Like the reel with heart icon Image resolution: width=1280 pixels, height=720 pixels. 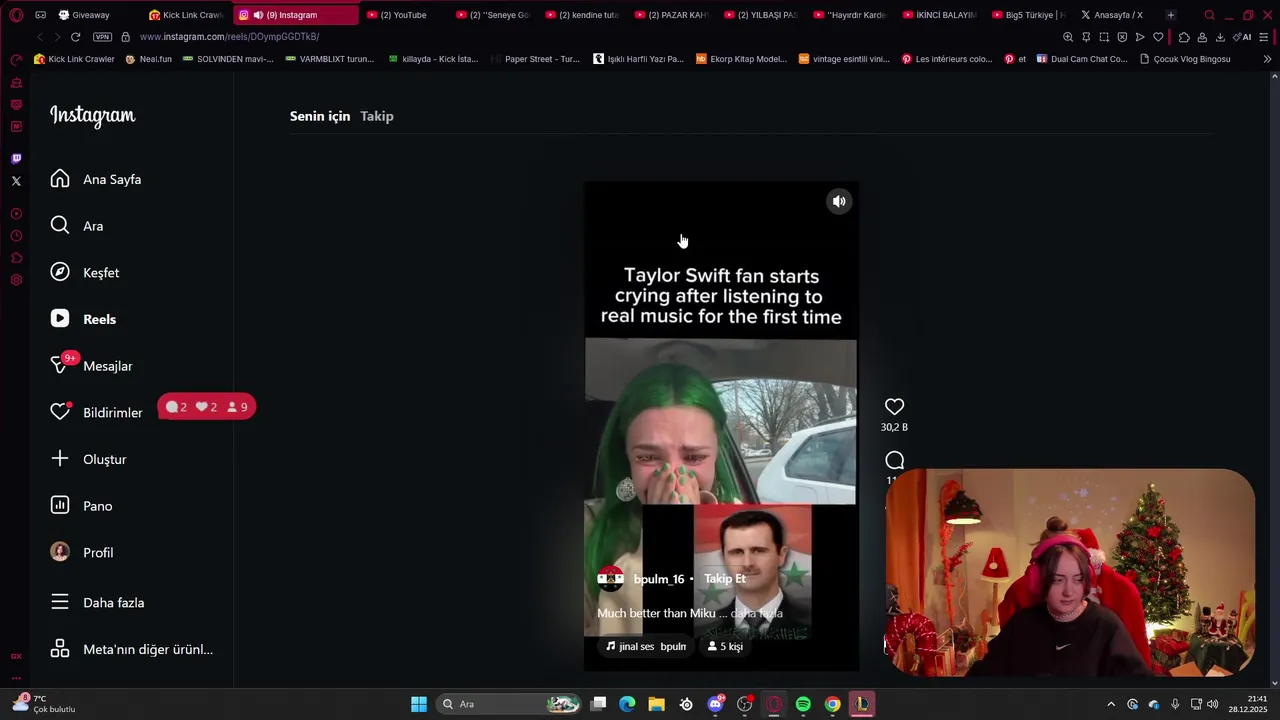[894, 407]
